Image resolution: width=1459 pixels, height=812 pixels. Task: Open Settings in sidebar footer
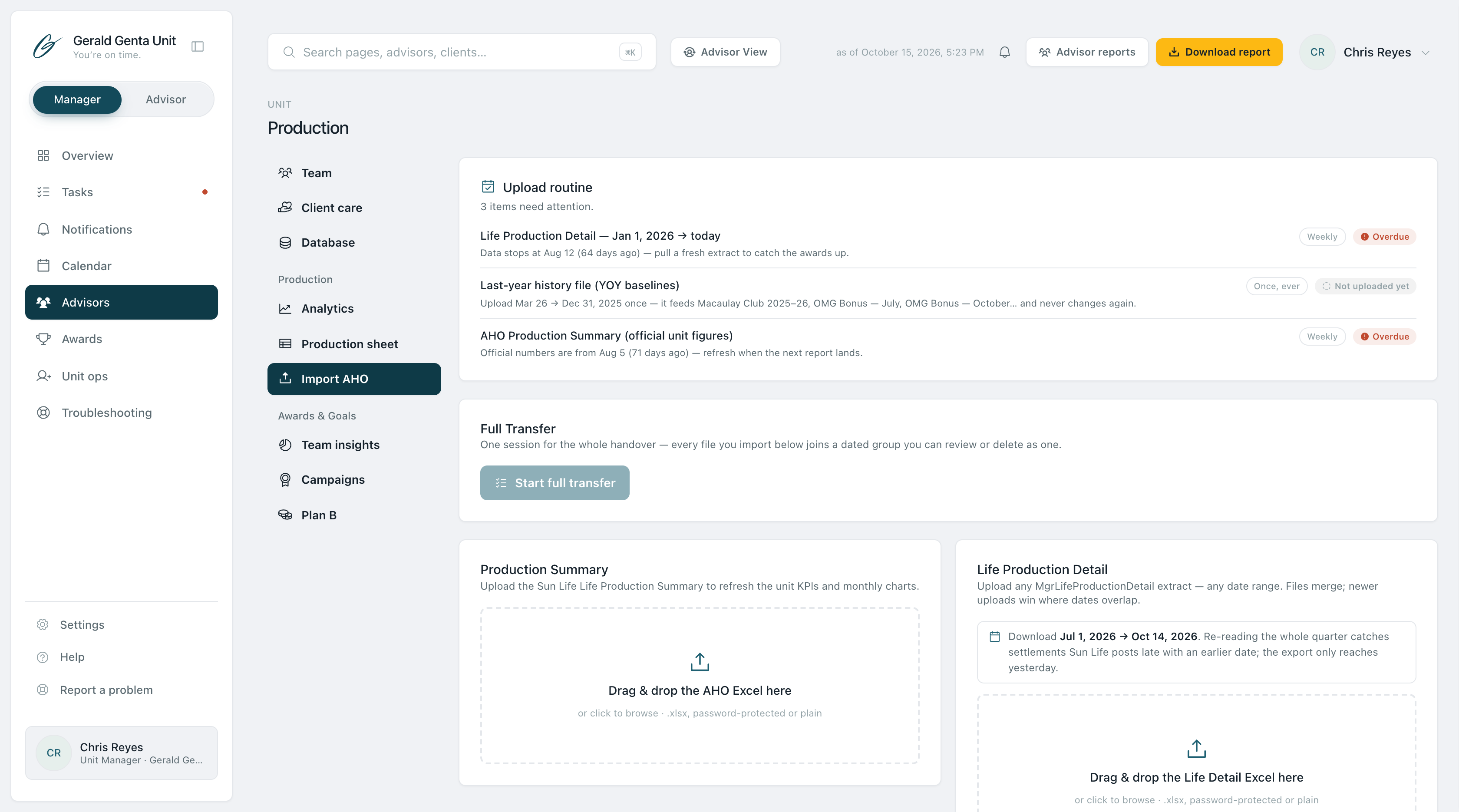pos(121,624)
